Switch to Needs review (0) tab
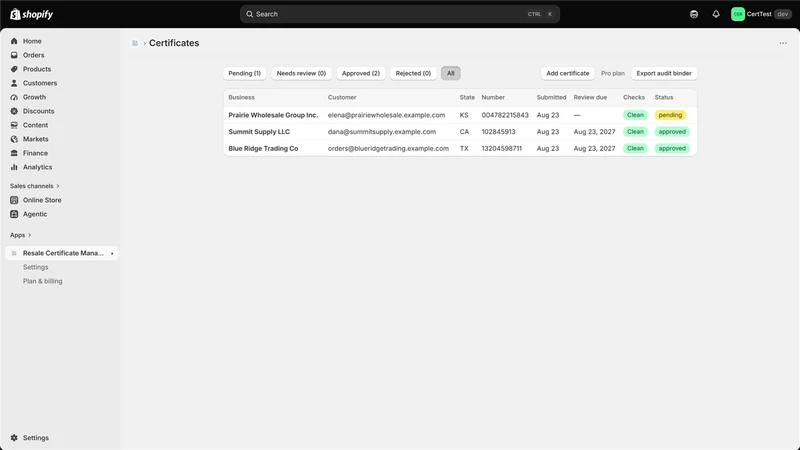Screen dimensions: 800x450 point(301,73)
